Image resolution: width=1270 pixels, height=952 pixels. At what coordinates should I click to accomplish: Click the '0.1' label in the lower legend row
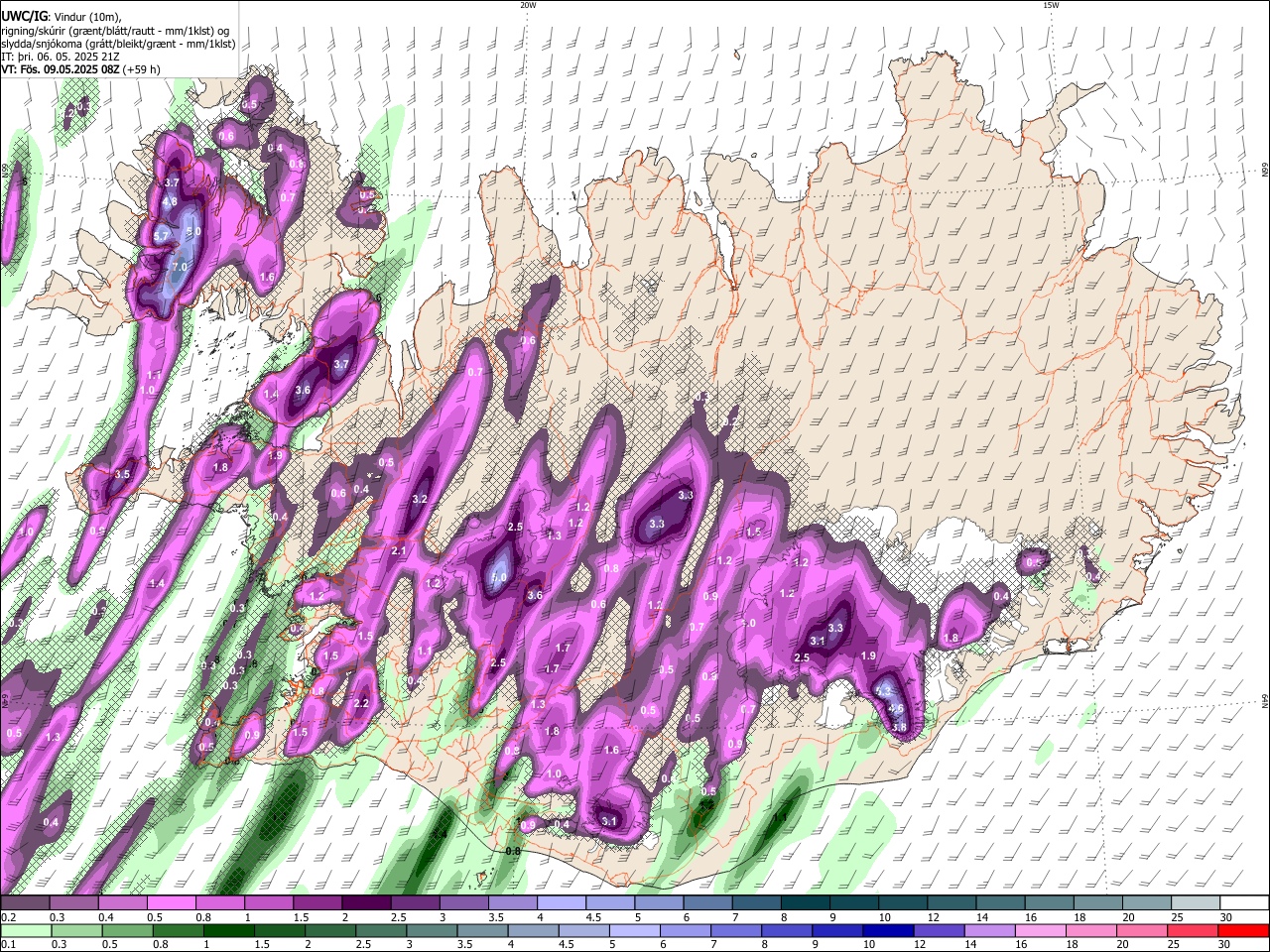pos(8,945)
